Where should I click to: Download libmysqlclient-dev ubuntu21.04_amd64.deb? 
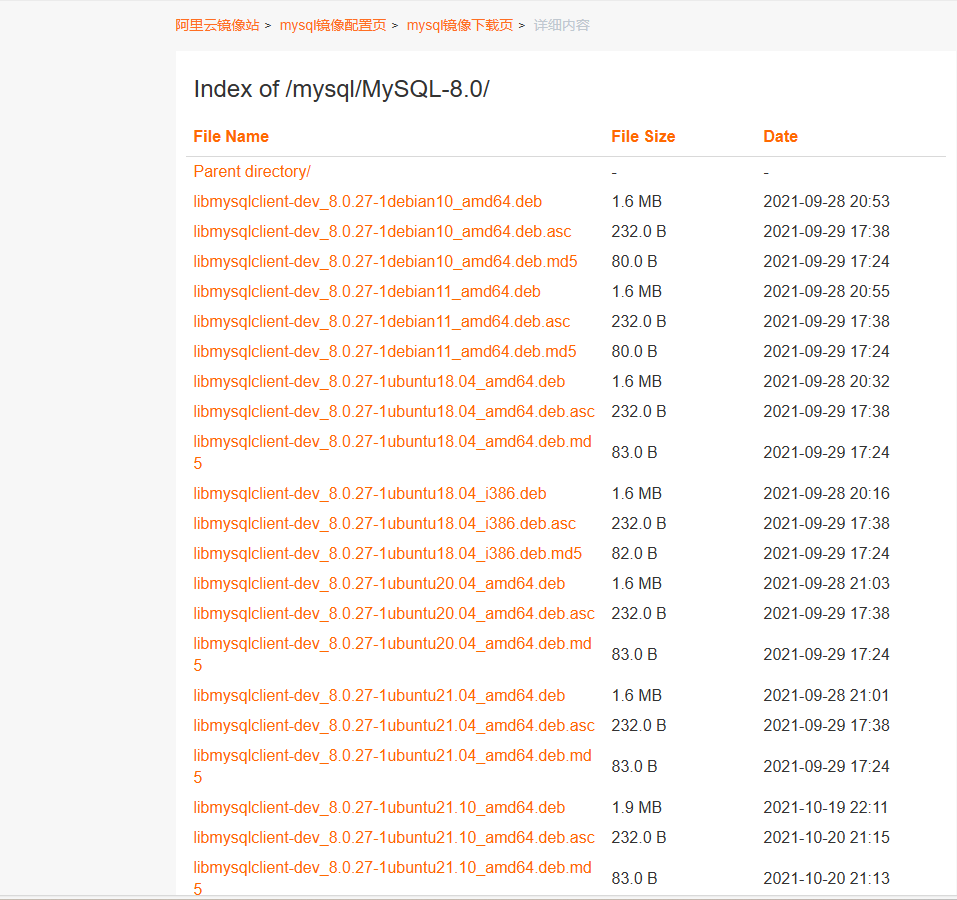(379, 695)
